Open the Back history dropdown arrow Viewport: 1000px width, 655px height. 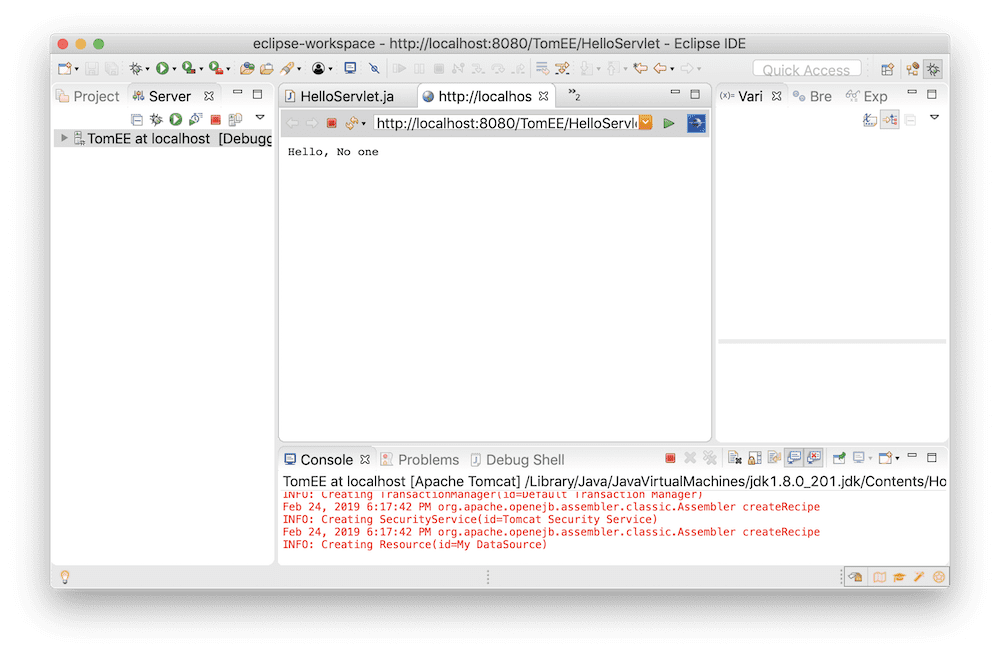[672, 69]
